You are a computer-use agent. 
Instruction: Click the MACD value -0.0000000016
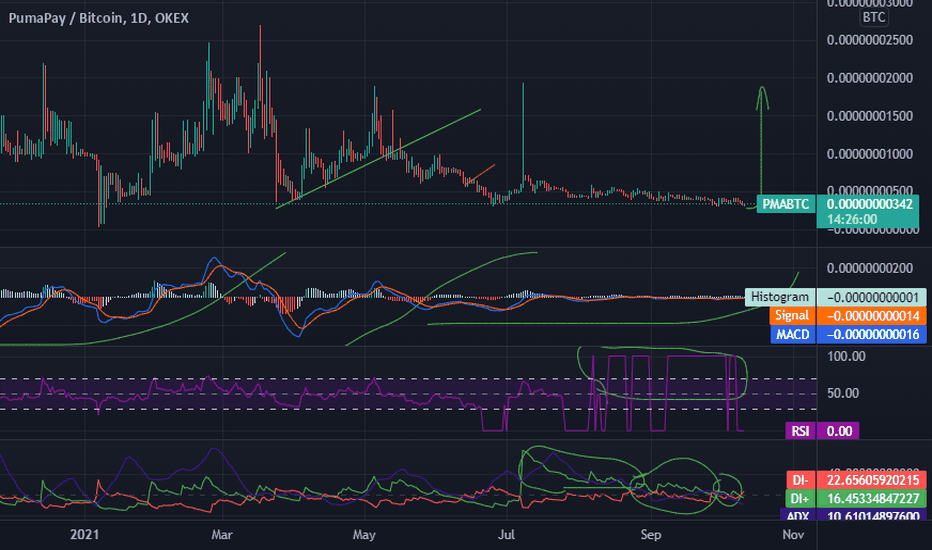(873, 335)
